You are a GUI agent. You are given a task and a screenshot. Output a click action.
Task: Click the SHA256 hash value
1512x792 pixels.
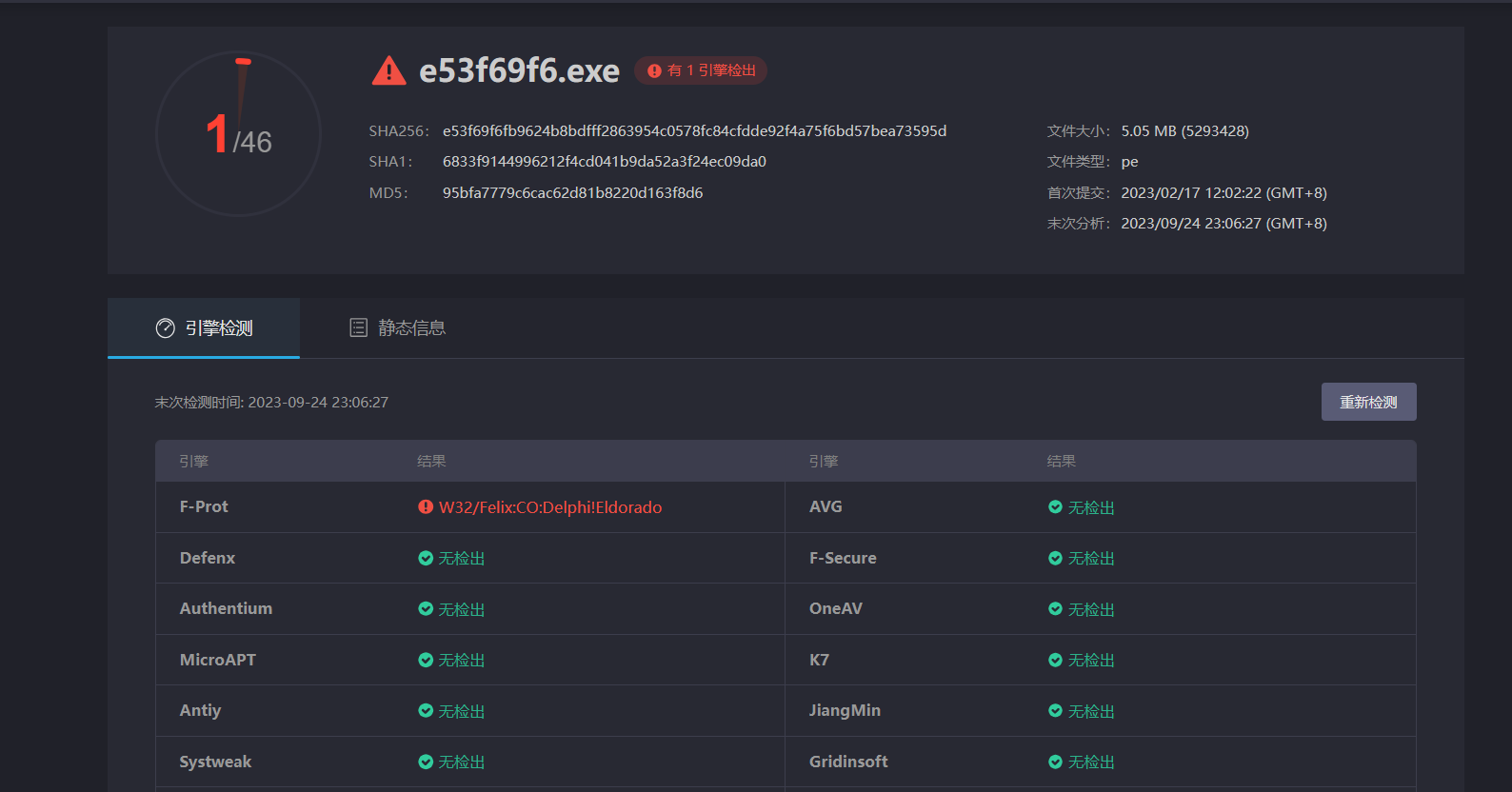tap(694, 131)
